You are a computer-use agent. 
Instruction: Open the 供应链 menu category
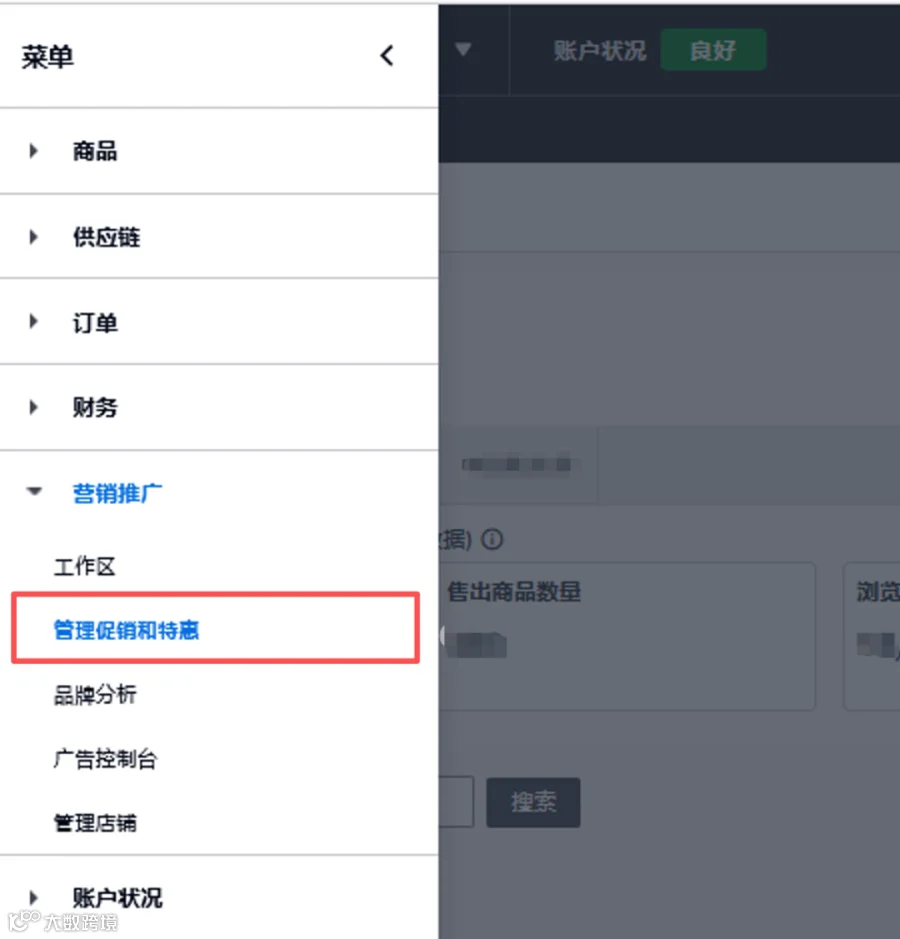coord(106,237)
